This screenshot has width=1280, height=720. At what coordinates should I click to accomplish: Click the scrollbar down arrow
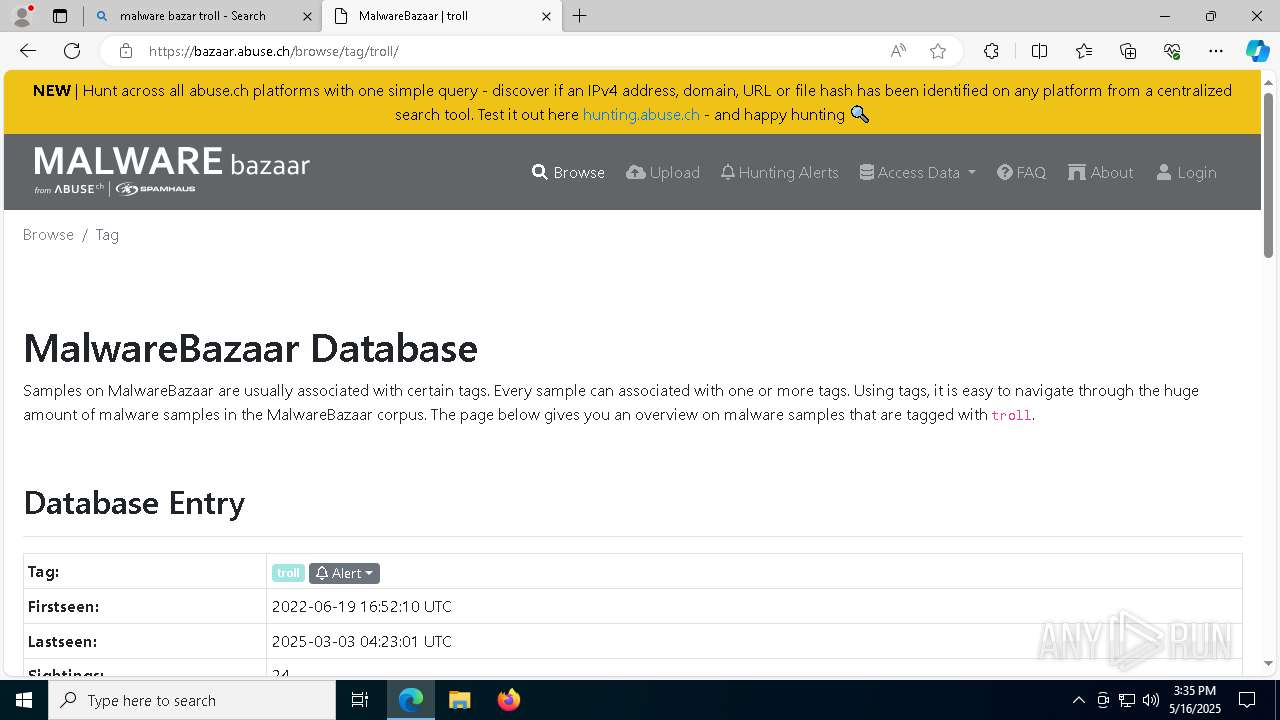(x=1268, y=663)
